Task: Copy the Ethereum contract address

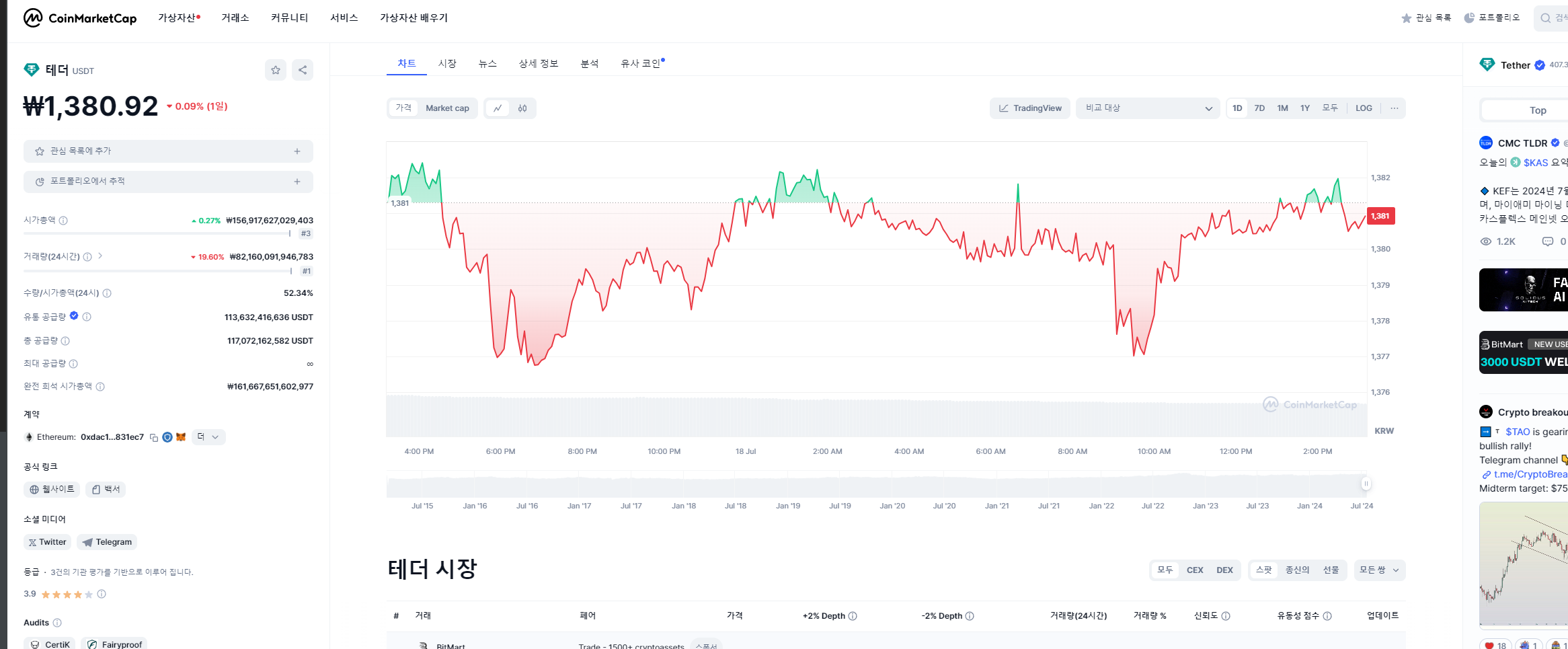Action: [154, 437]
